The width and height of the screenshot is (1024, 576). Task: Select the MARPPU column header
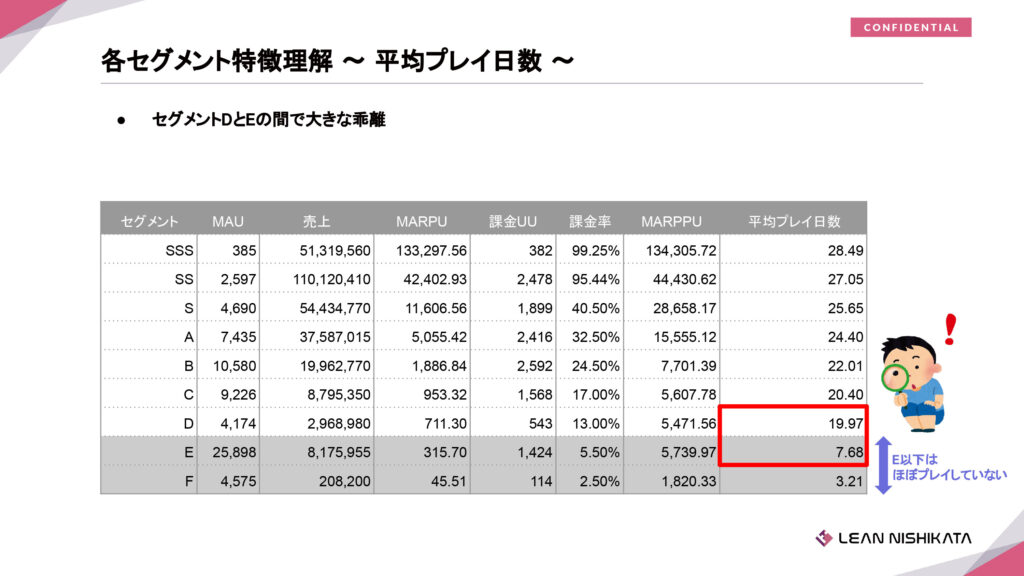click(671, 220)
